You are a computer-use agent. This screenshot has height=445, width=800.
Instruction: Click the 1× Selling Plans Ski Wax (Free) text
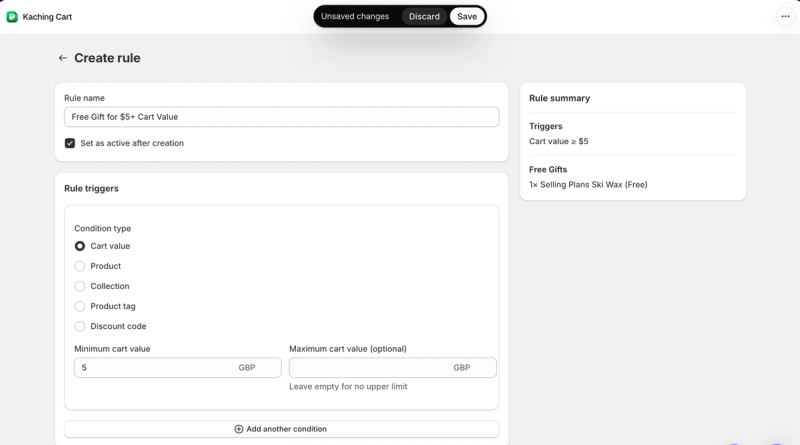(x=588, y=185)
